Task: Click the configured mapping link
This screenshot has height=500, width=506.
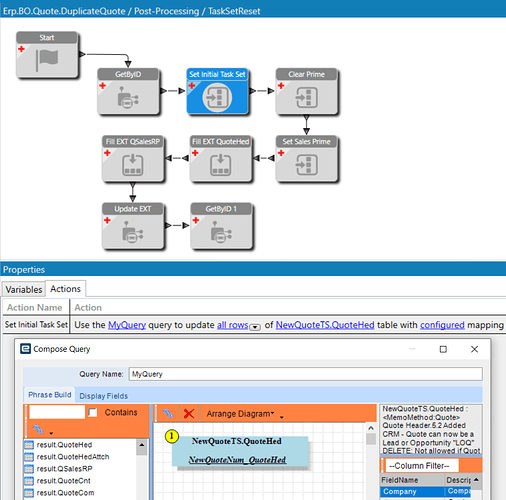Action: click(442, 325)
